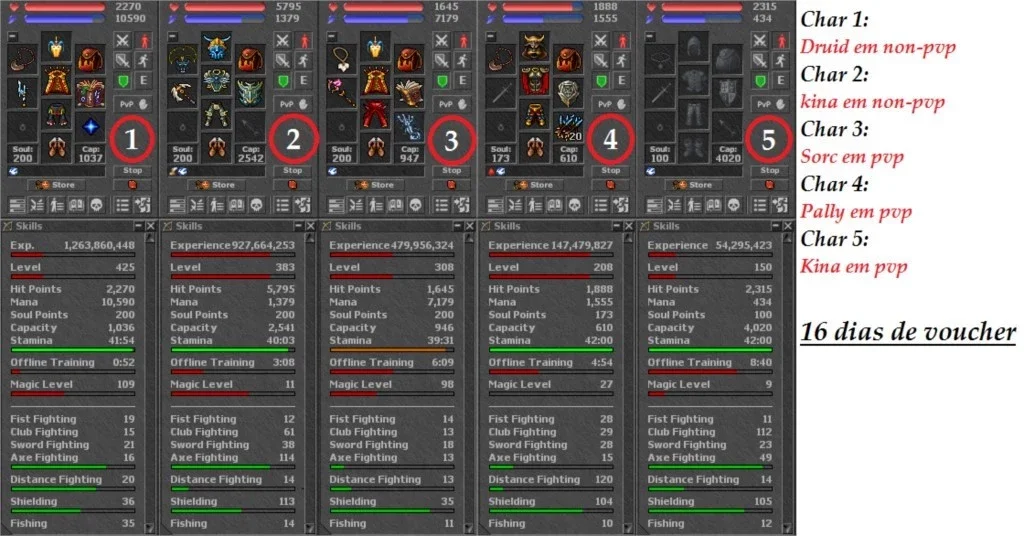Viewport: 1024px width, 536px height.
Task: Toggle PvP mode in Cap 4020 panel
Action: point(770,104)
